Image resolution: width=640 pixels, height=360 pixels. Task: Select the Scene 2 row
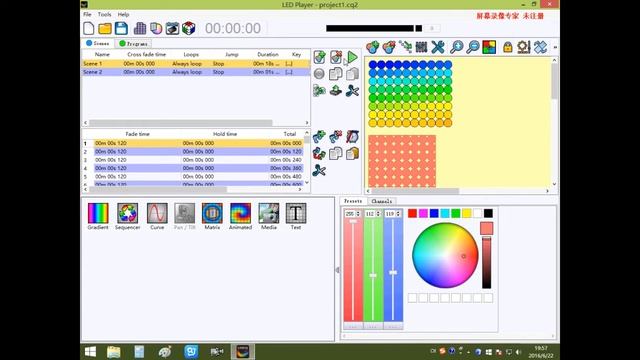point(196,72)
